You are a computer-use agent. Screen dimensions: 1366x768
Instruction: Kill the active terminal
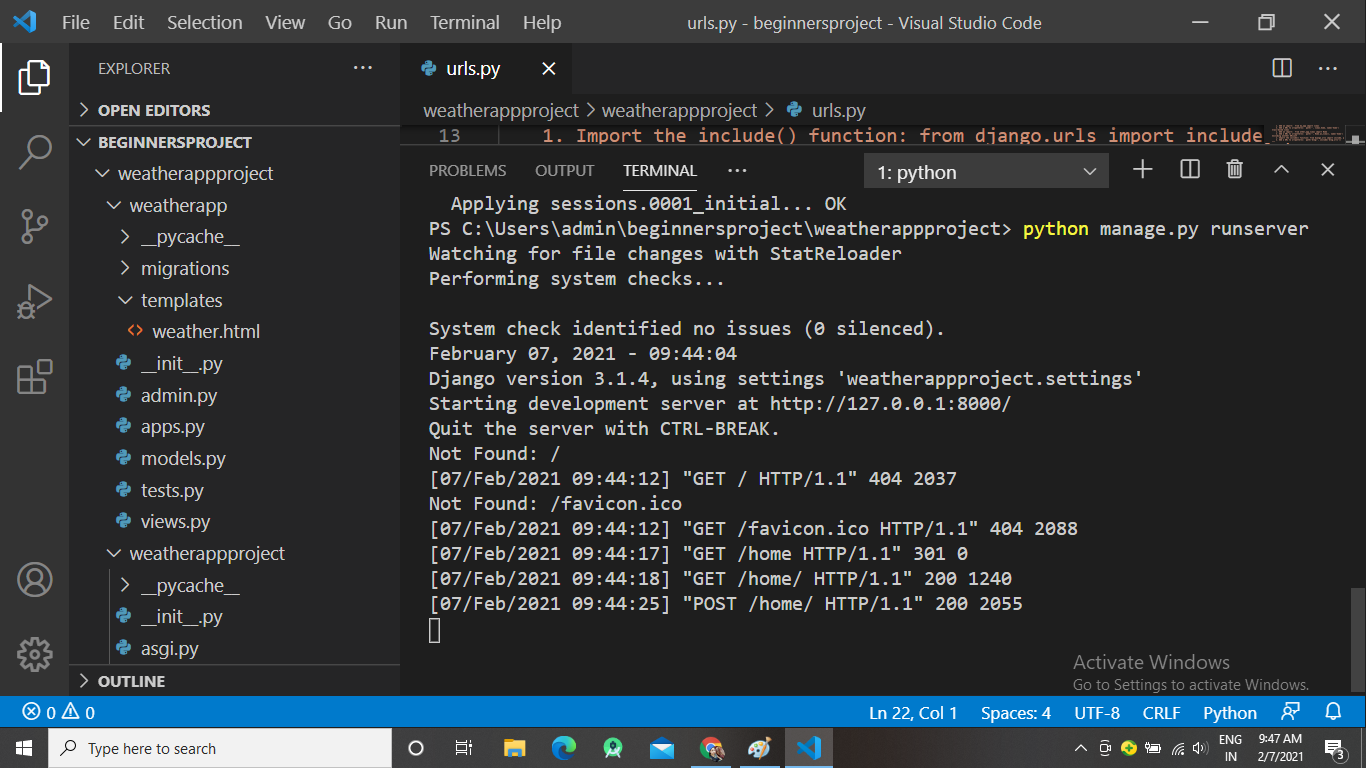(1234, 169)
